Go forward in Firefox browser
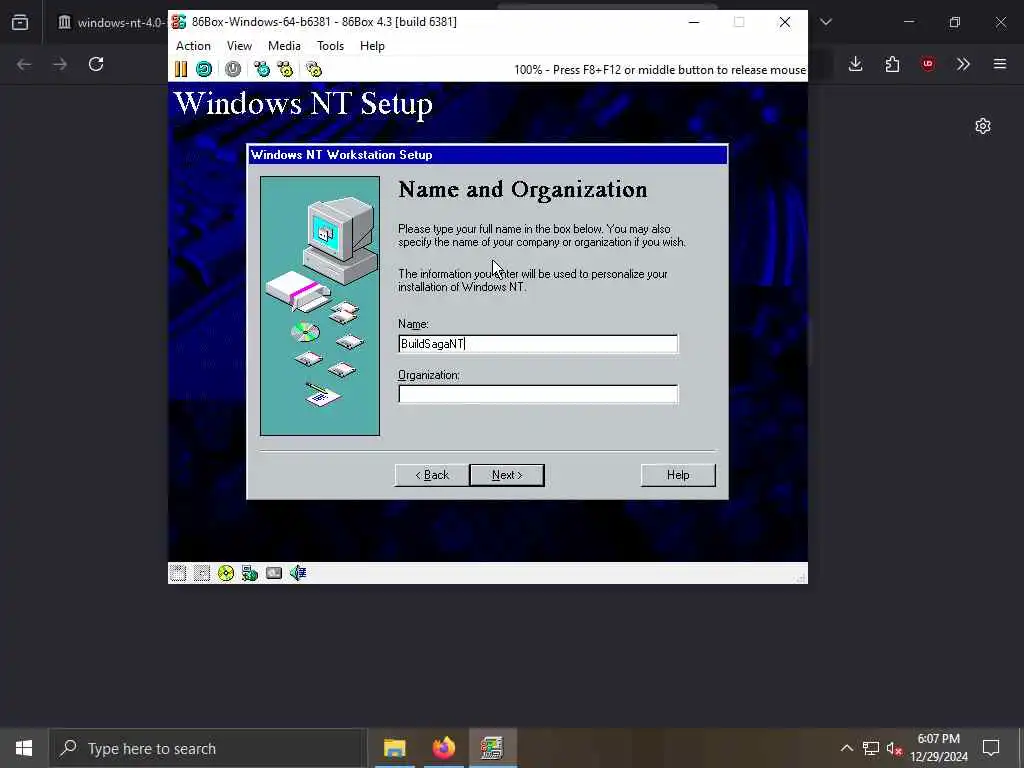Viewport: 1024px width, 768px height. pyautogui.click(x=60, y=64)
